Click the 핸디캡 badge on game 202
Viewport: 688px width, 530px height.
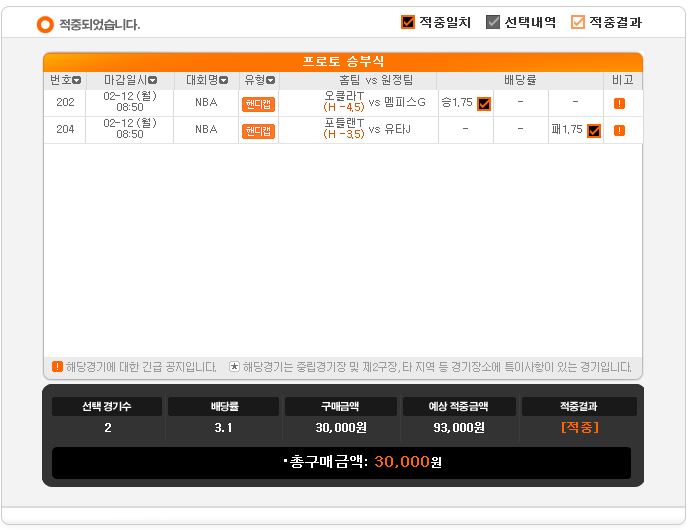[258, 104]
